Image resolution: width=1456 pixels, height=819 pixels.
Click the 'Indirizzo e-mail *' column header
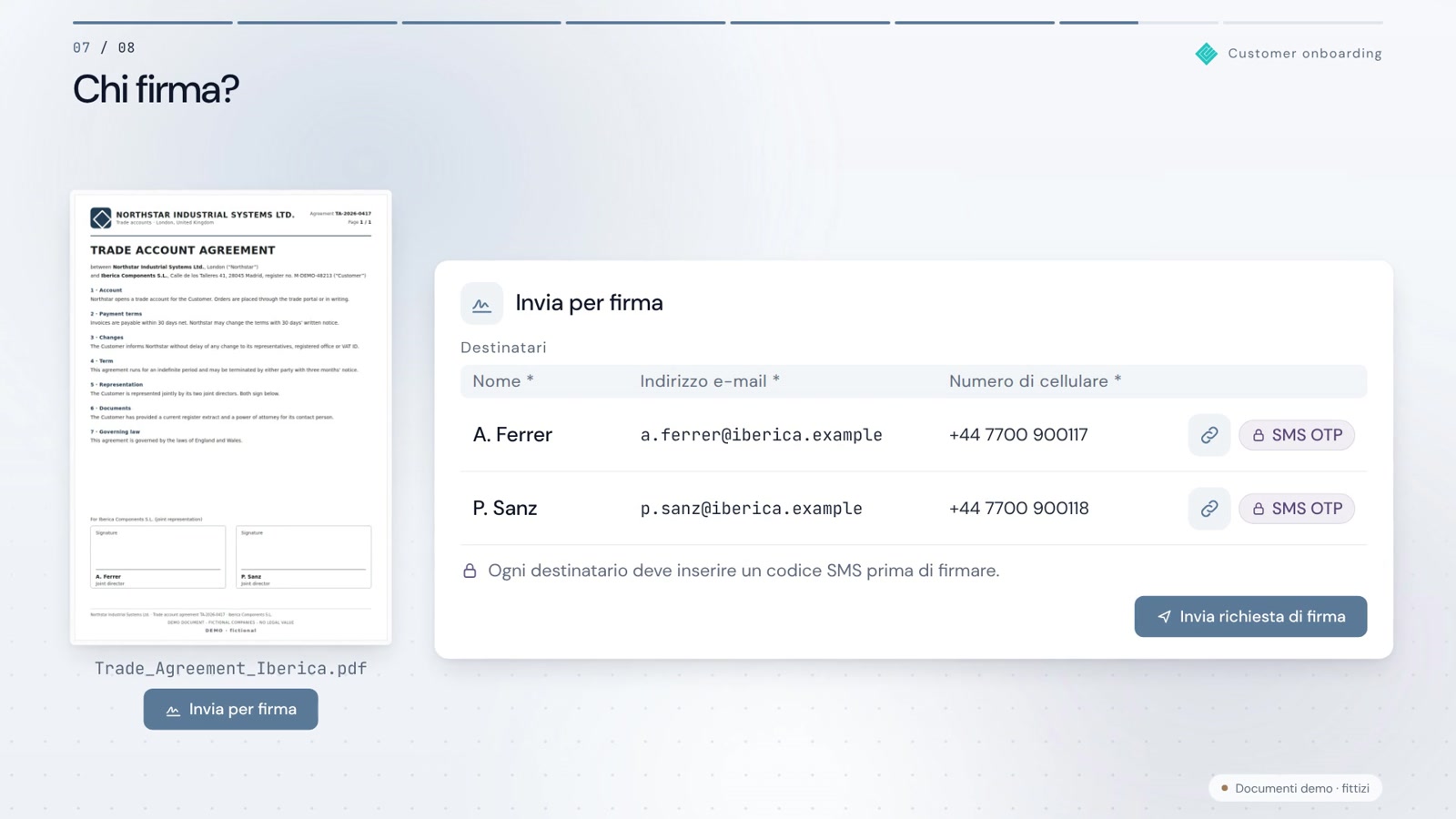pos(710,381)
